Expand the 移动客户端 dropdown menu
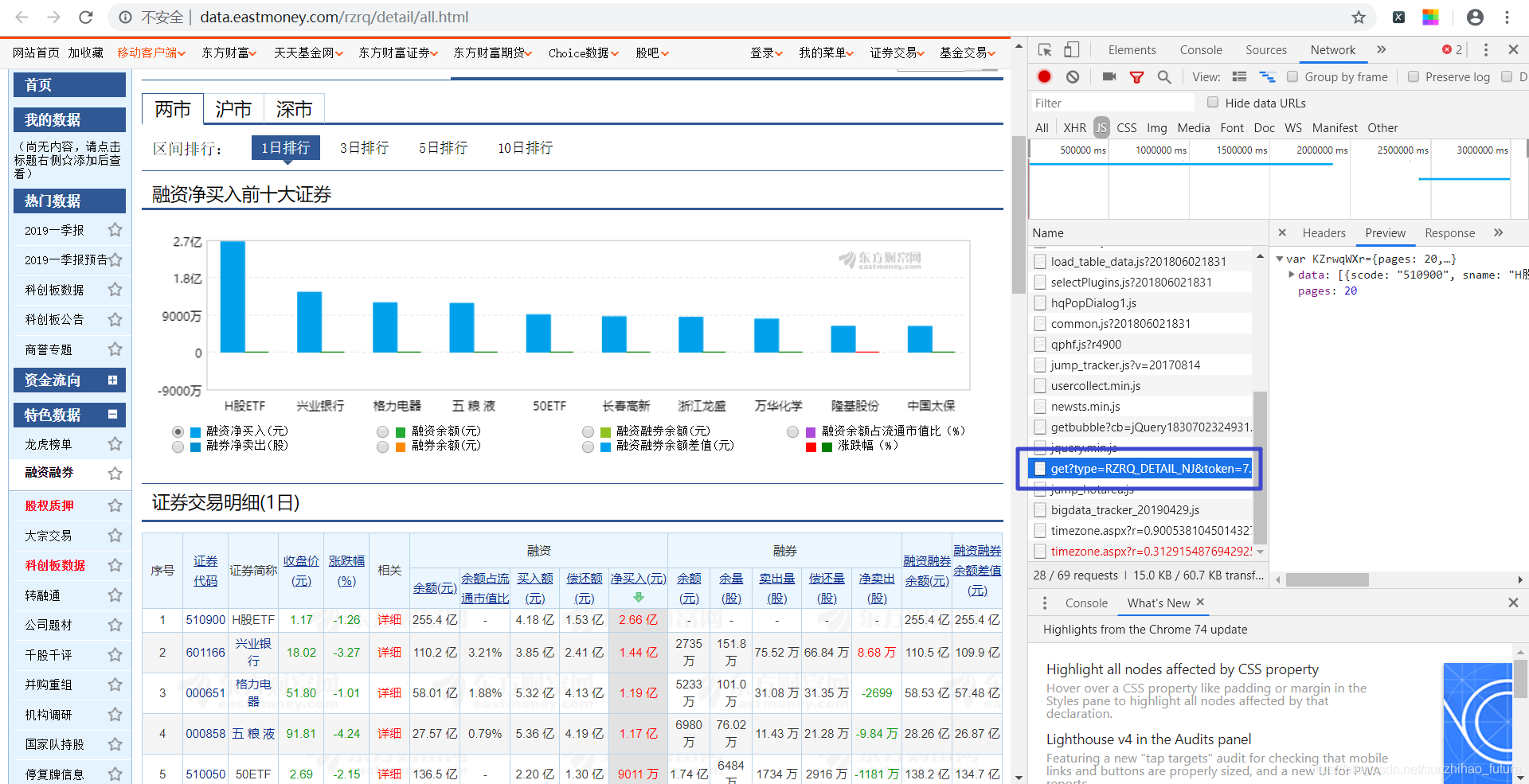The image size is (1529, 784). 151,53
